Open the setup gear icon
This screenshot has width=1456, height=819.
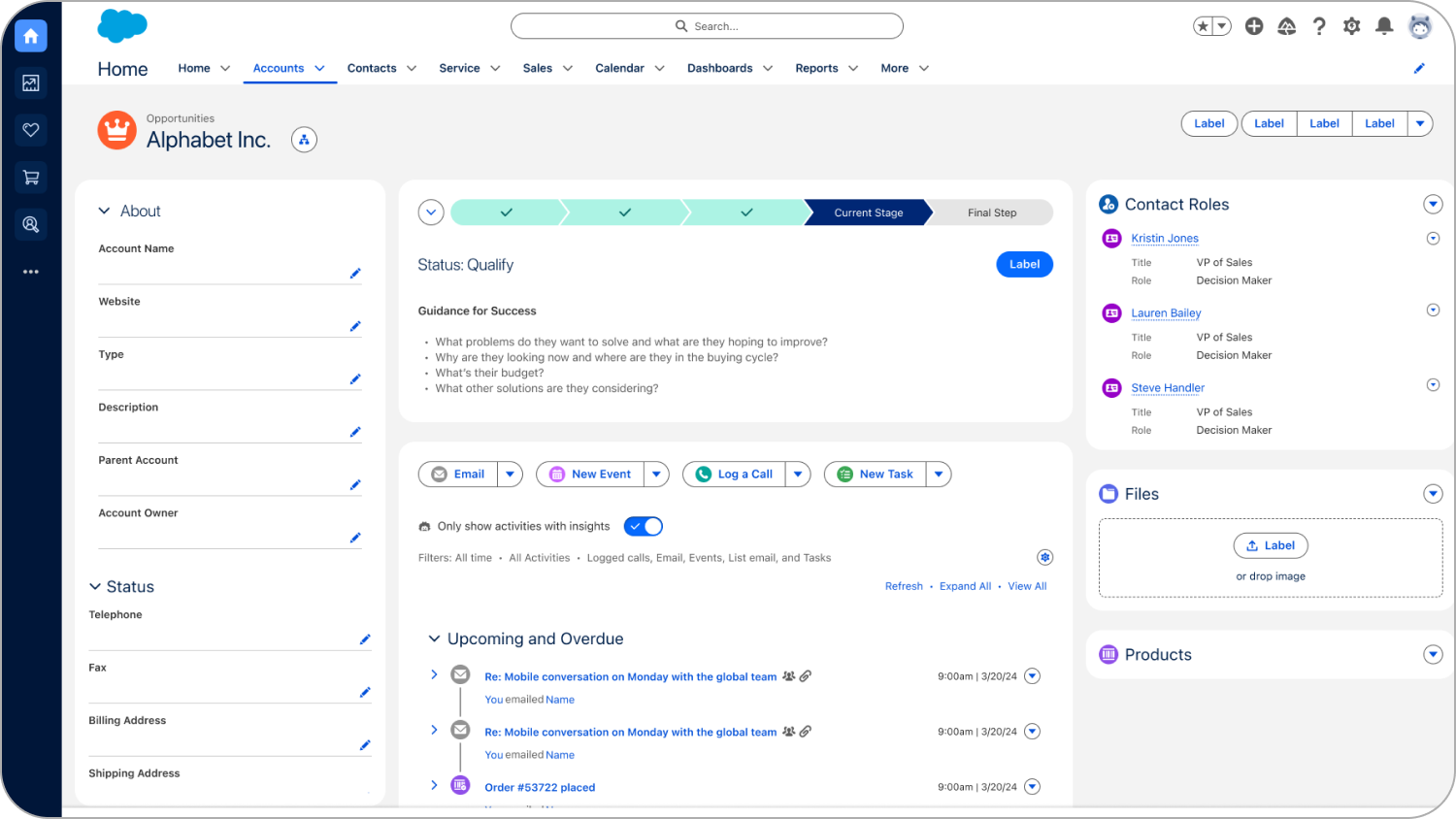[1351, 26]
